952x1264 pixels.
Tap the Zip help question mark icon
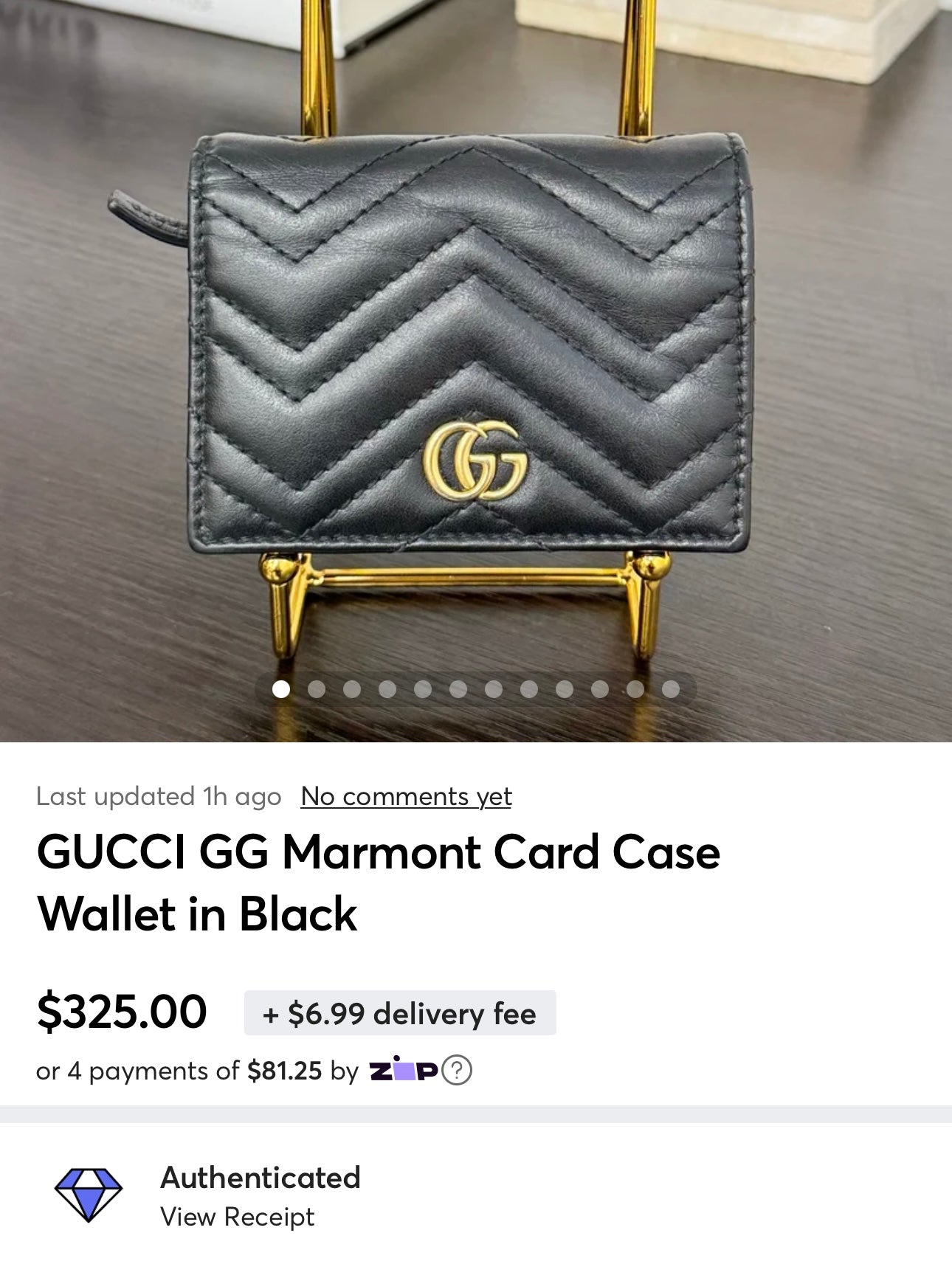(x=456, y=1070)
